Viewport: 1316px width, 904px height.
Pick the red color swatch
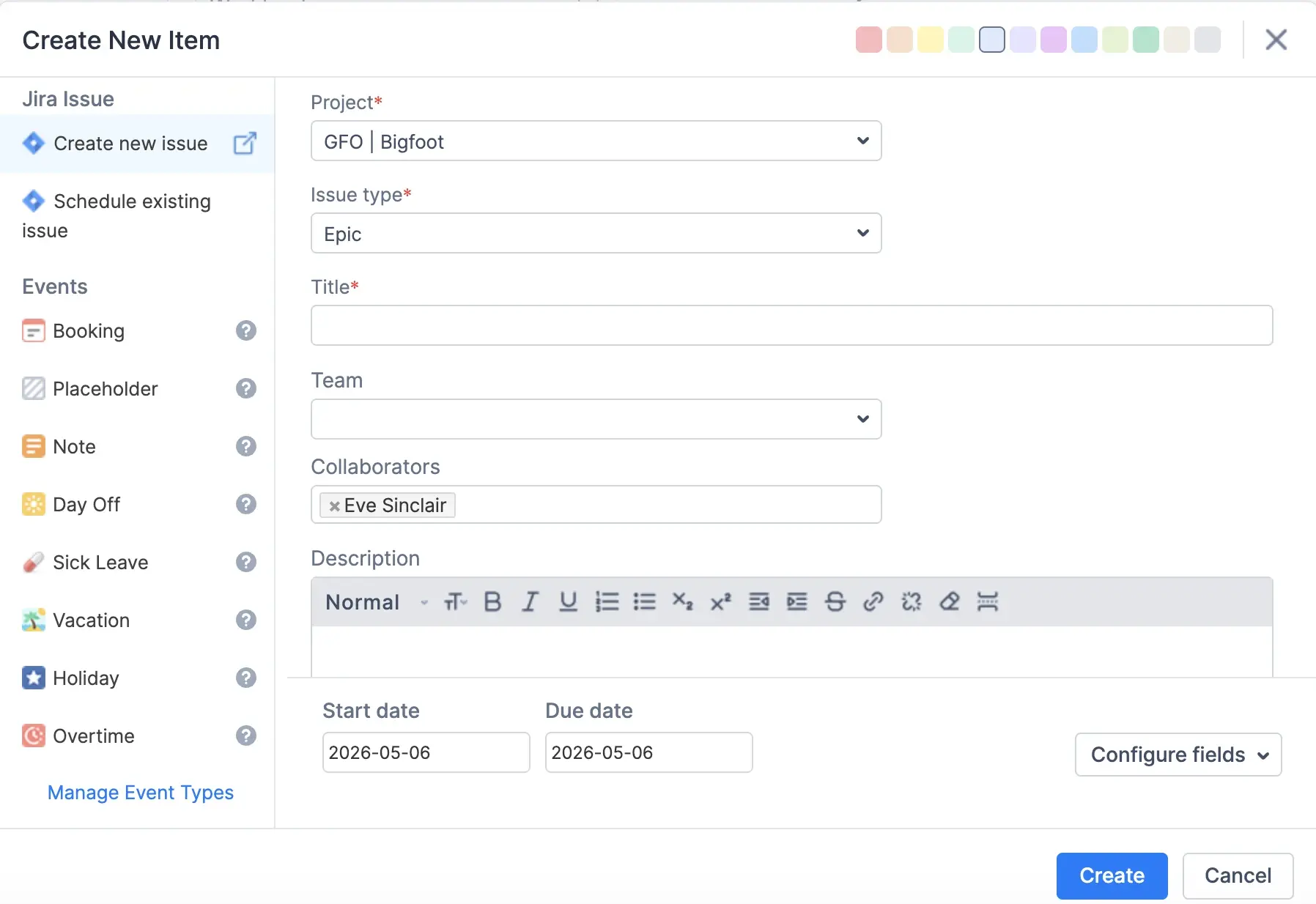click(869, 40)
